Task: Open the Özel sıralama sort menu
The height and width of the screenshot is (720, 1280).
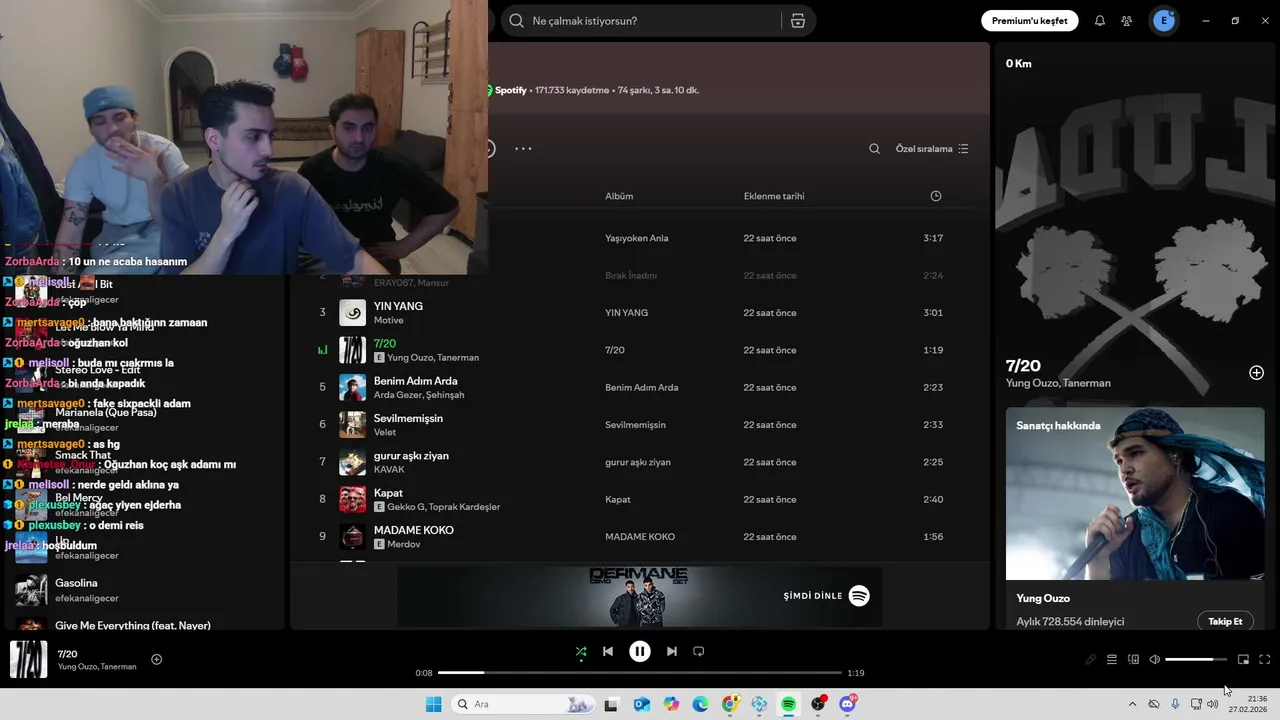Action: click(x=932, y=148)
